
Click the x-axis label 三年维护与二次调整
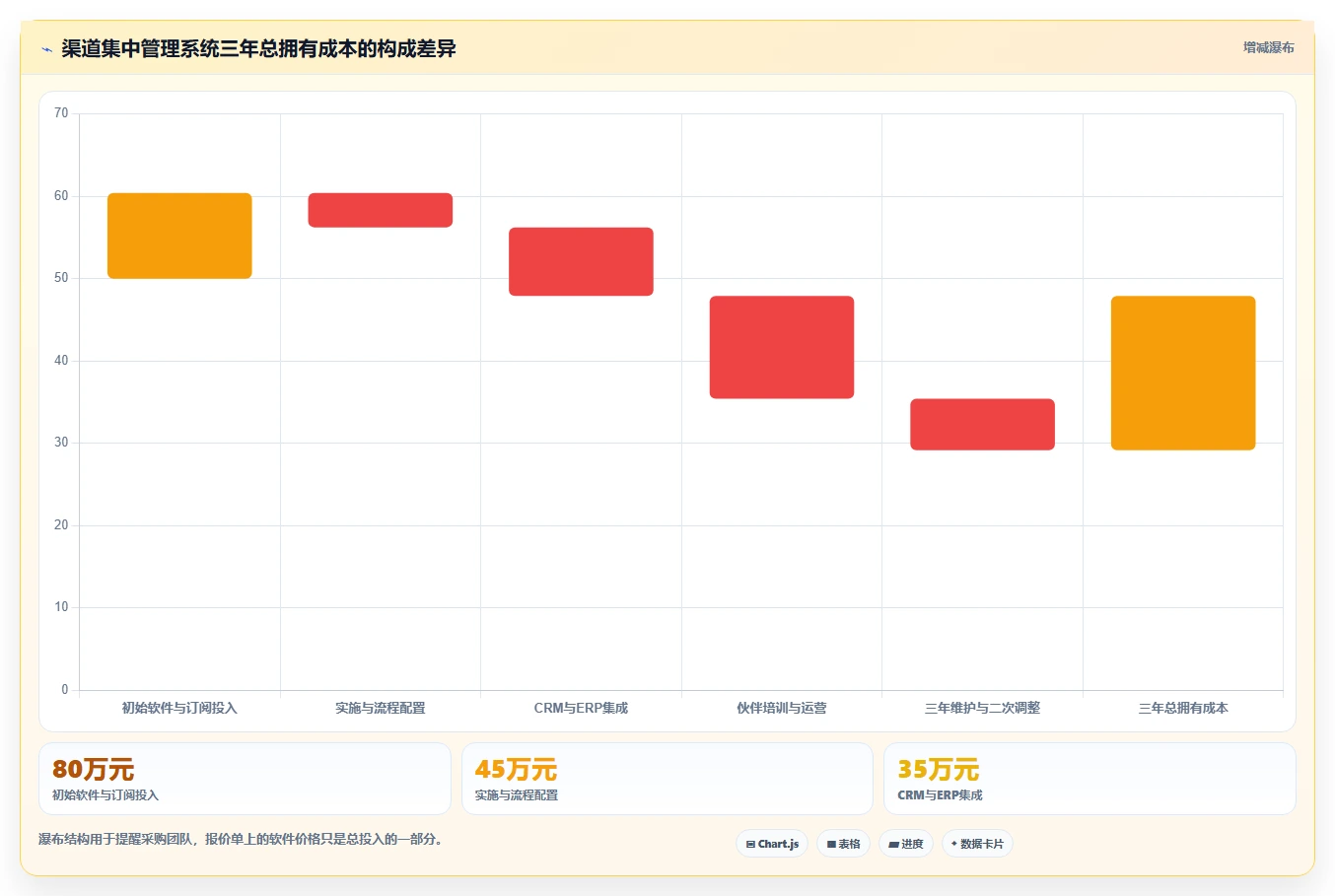982,708
